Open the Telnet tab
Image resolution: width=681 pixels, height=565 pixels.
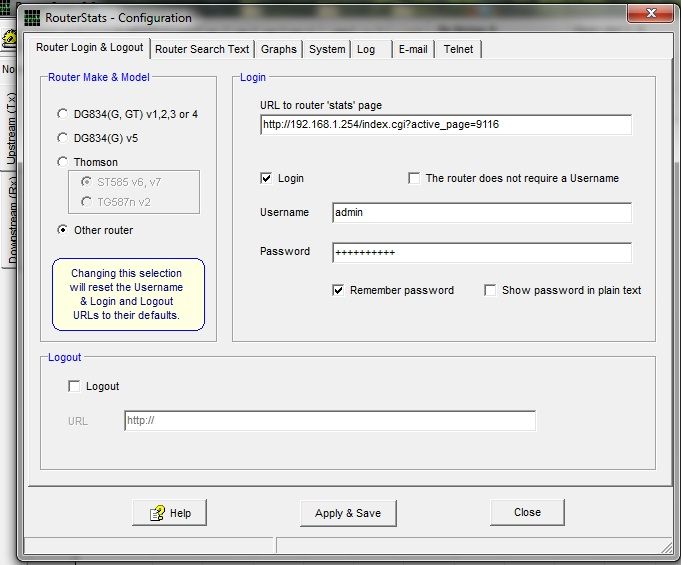tap(459, 49)
